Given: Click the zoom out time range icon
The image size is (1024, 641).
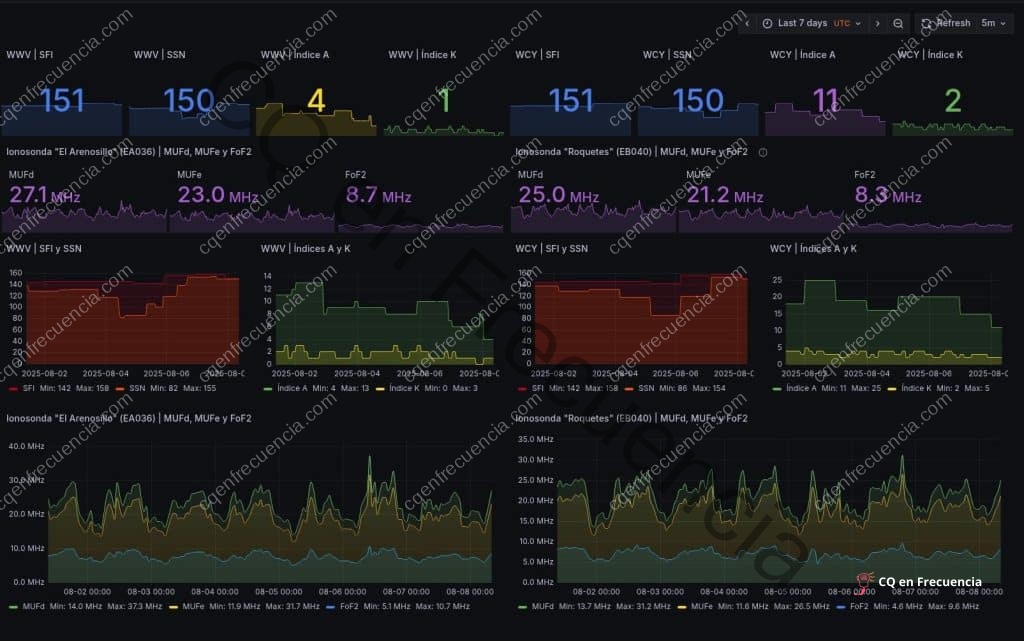Looking at the screenshot, I should tap(899, 23).
